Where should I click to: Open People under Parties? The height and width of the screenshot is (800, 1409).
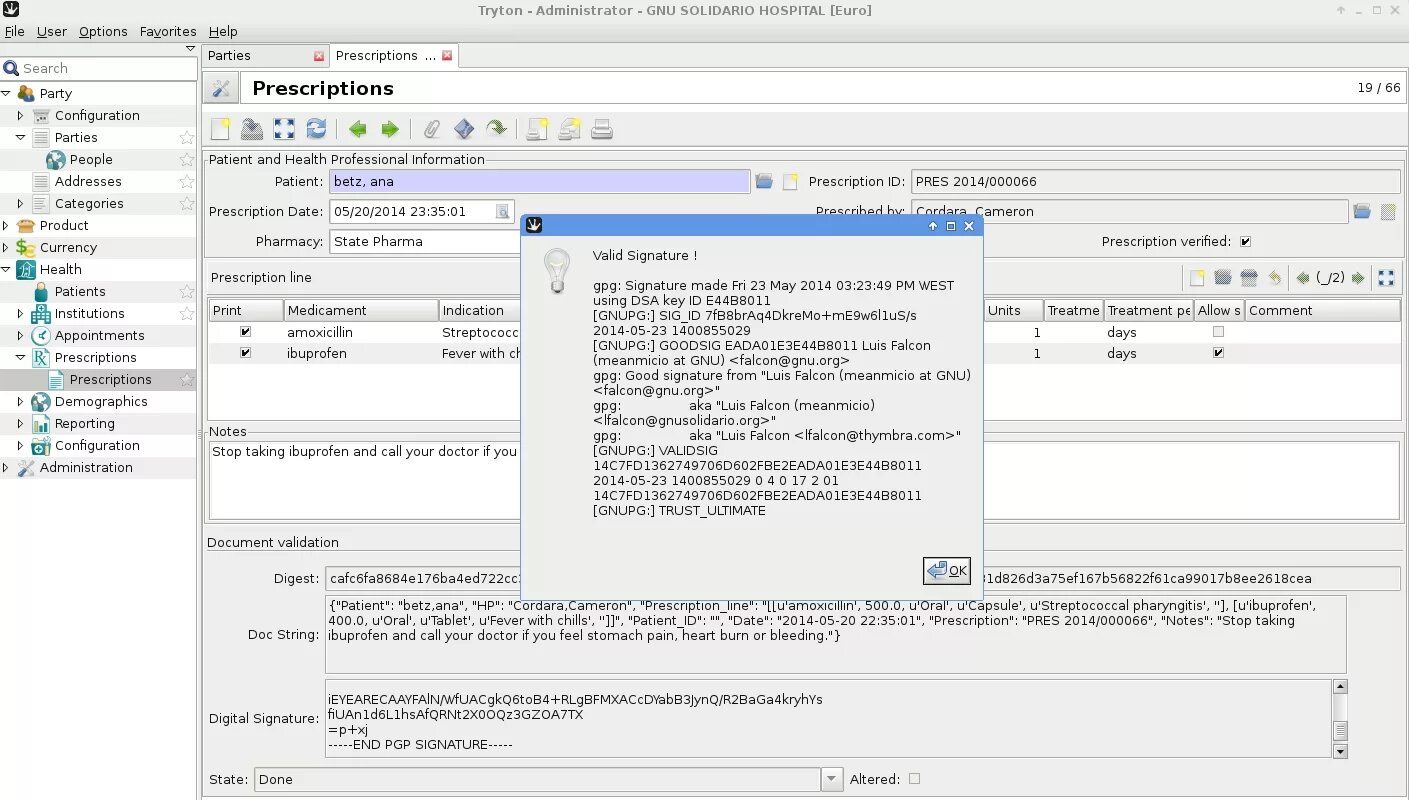coord(91,159)
